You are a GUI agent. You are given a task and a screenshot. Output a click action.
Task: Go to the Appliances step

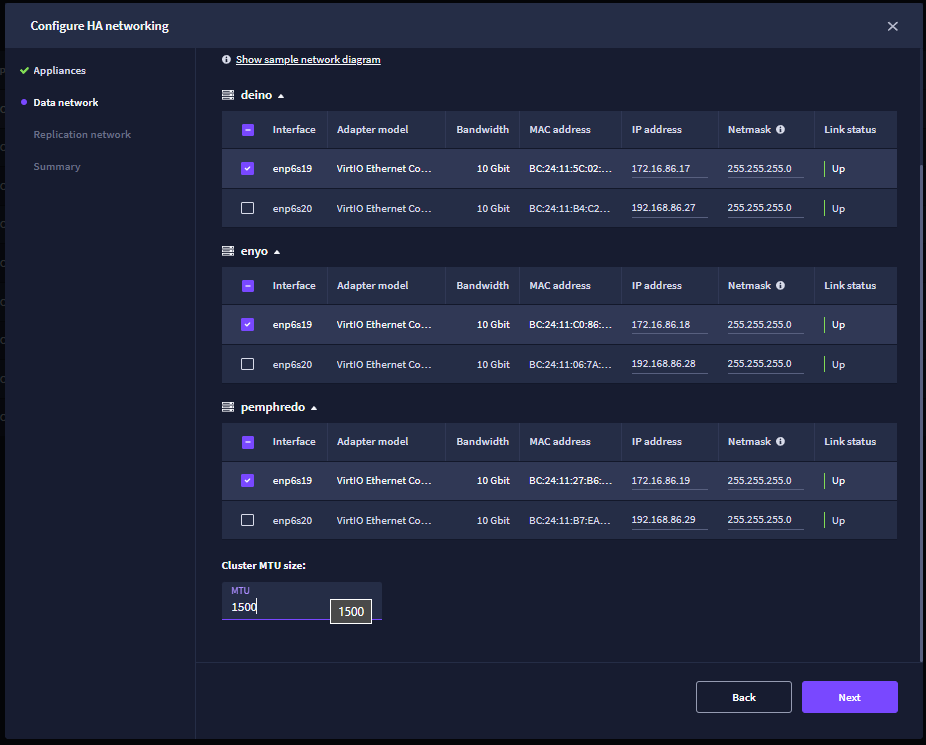point(60,70)
